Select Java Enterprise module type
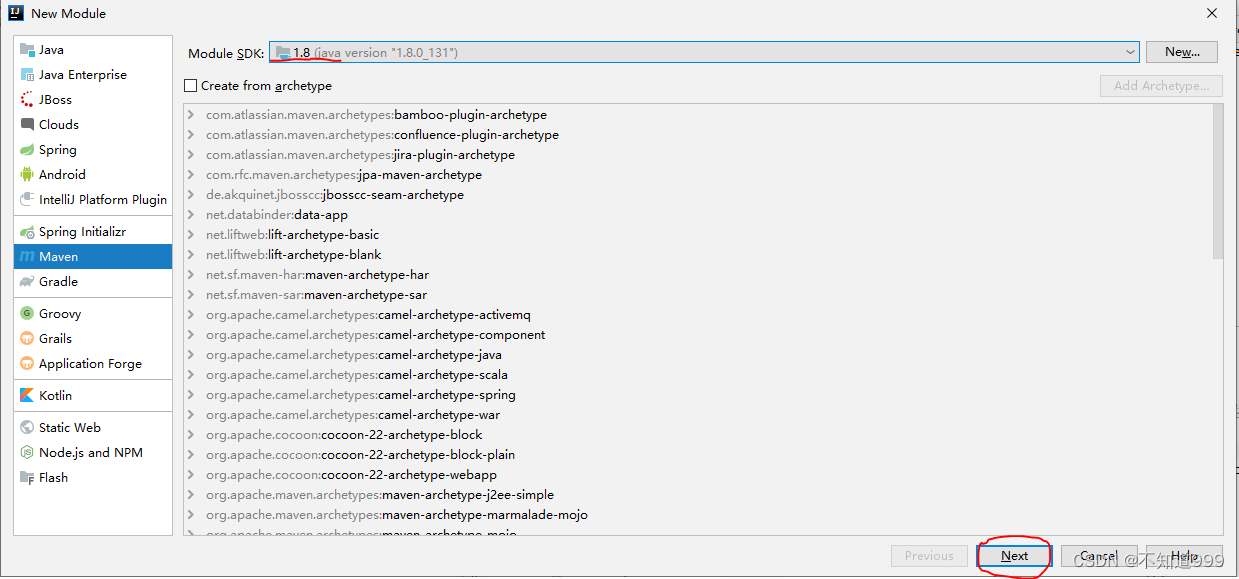Viewport: 1239px width, 579px height. point(83,75)
